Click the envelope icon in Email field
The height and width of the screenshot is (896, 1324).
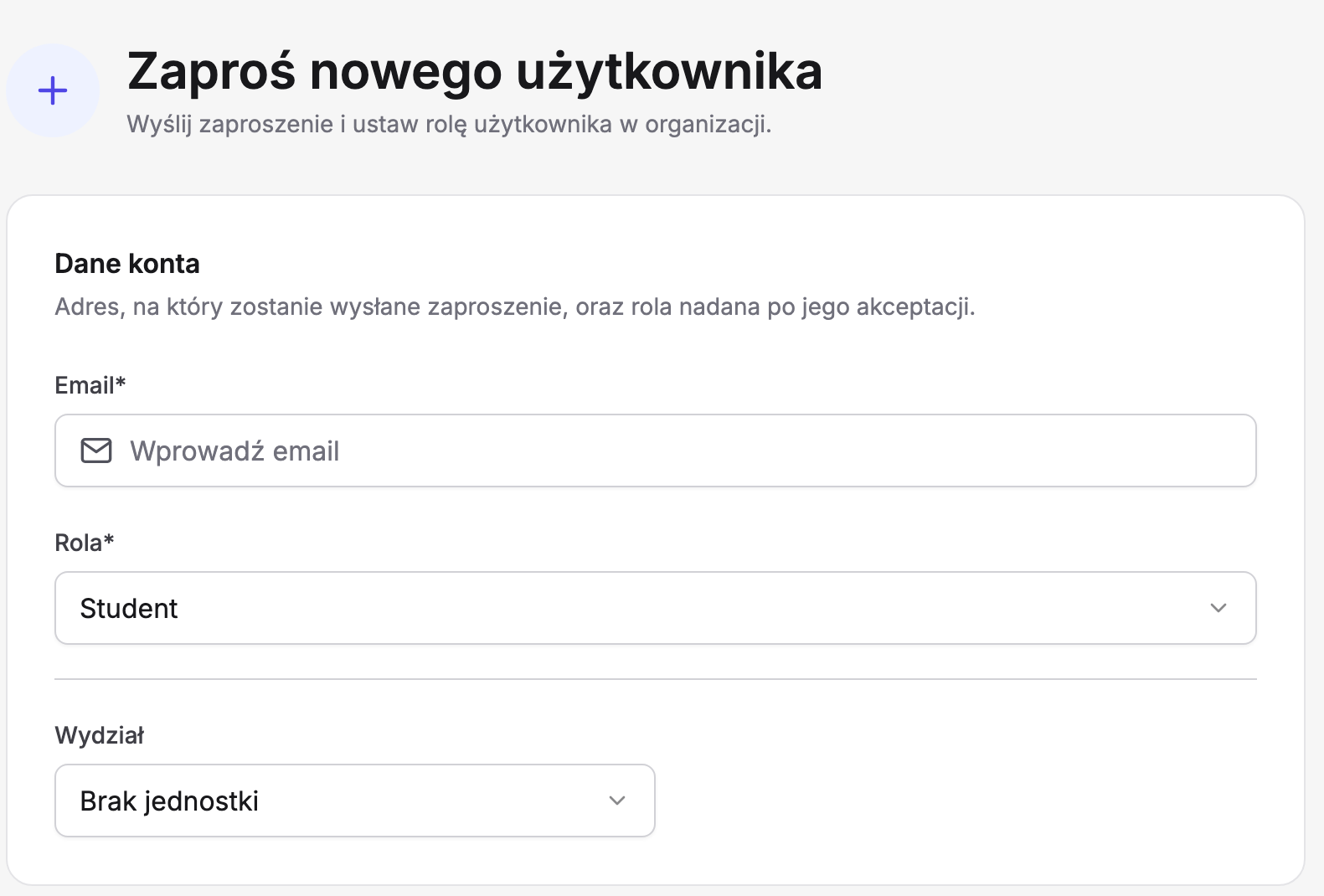(x=96, y=451)
